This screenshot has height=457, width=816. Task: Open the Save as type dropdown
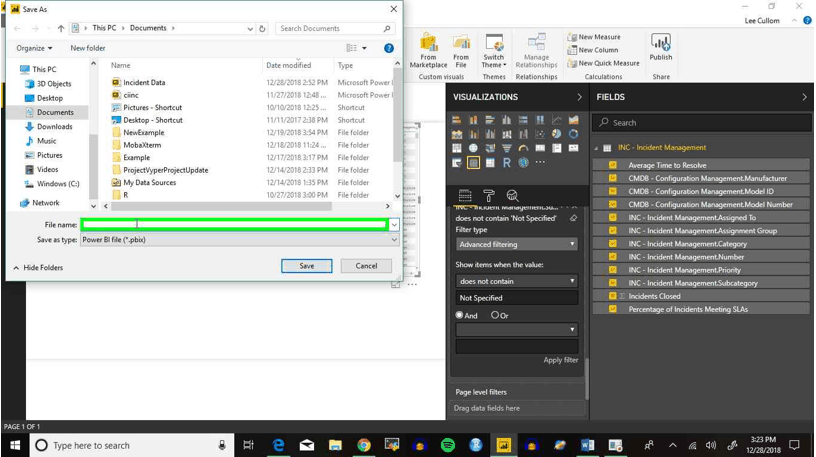point(394,239)
